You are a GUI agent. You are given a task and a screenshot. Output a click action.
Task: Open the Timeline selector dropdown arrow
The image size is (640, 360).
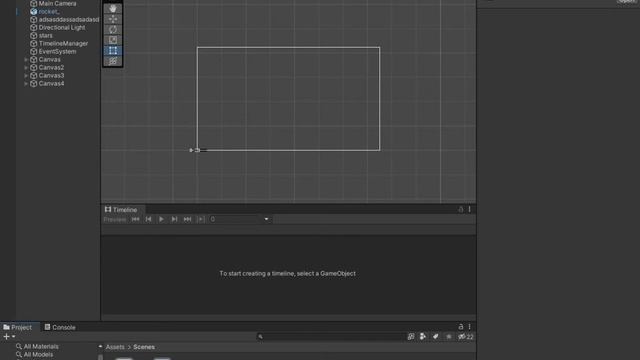pos(267,220)
